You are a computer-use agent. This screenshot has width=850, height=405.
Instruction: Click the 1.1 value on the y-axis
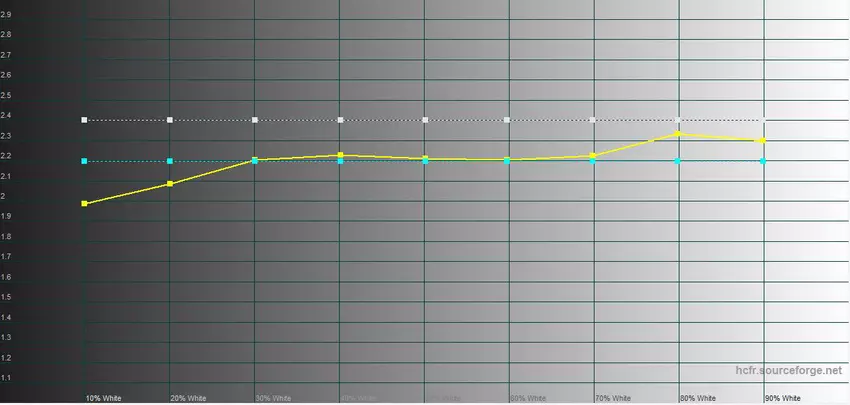7,378
